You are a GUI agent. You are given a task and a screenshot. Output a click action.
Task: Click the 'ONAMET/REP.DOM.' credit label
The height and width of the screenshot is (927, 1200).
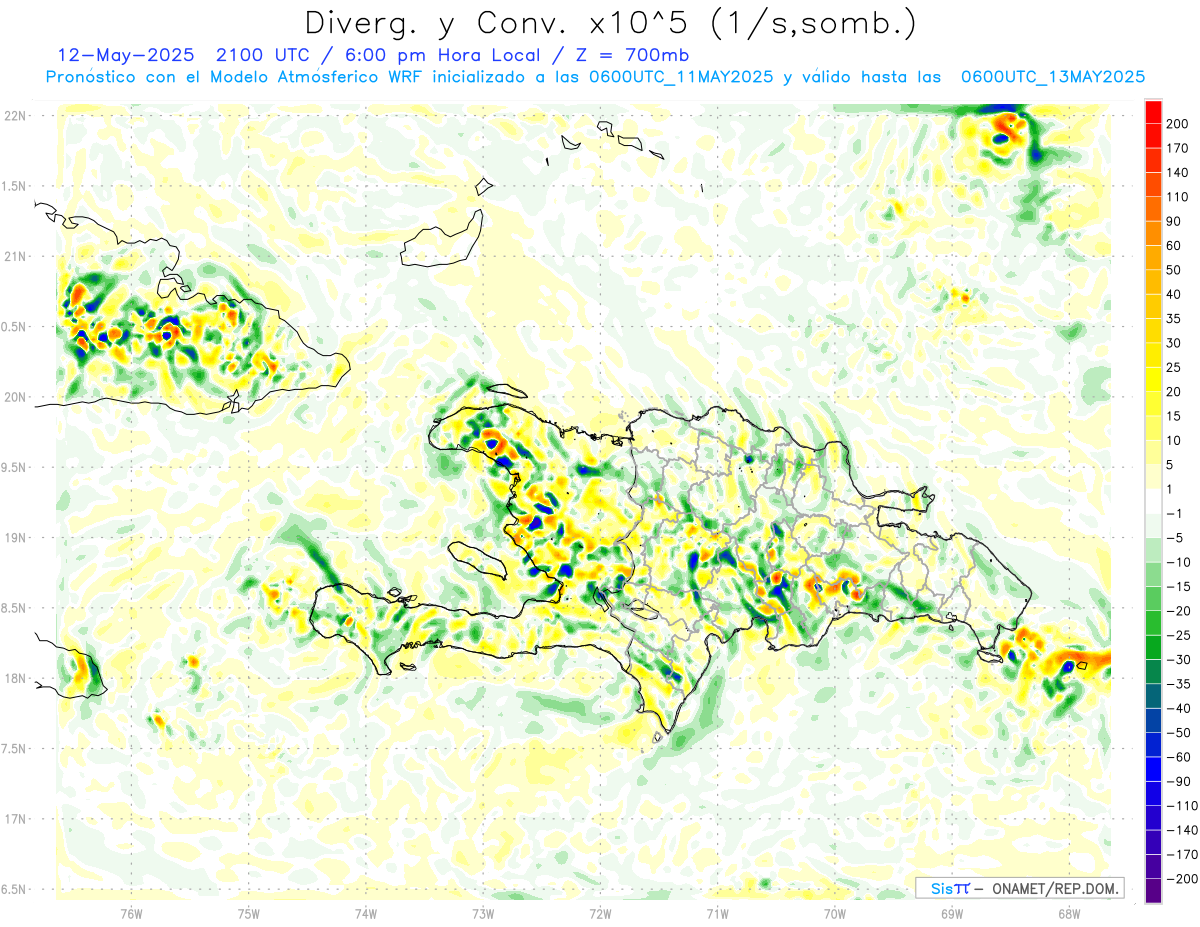[x=1056, y=888]
